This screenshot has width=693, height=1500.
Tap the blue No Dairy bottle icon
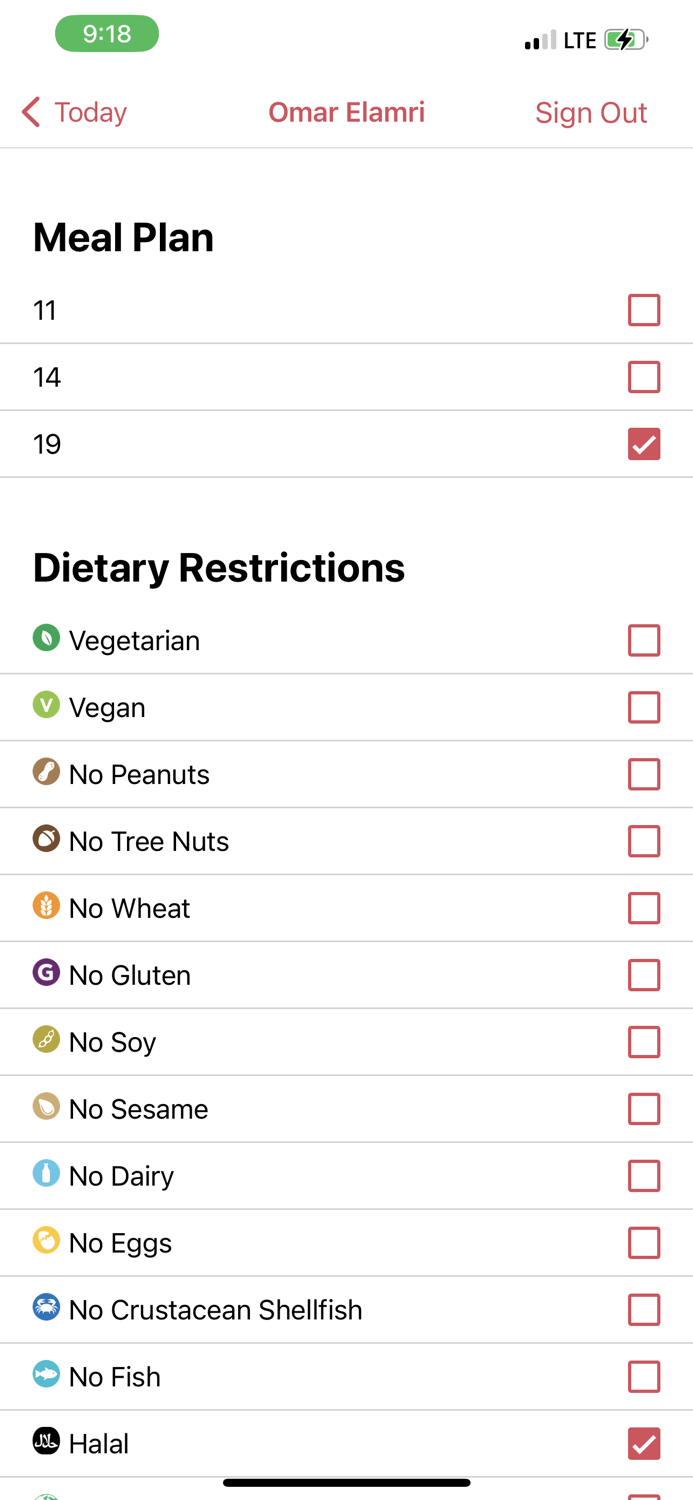46,1174
